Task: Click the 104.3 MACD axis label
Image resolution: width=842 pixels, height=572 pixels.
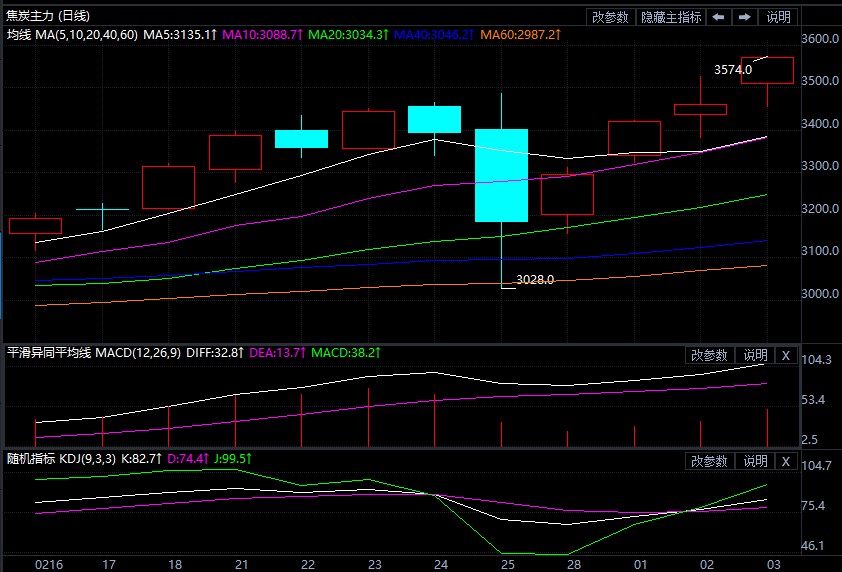Action: [x=816, y=360]
